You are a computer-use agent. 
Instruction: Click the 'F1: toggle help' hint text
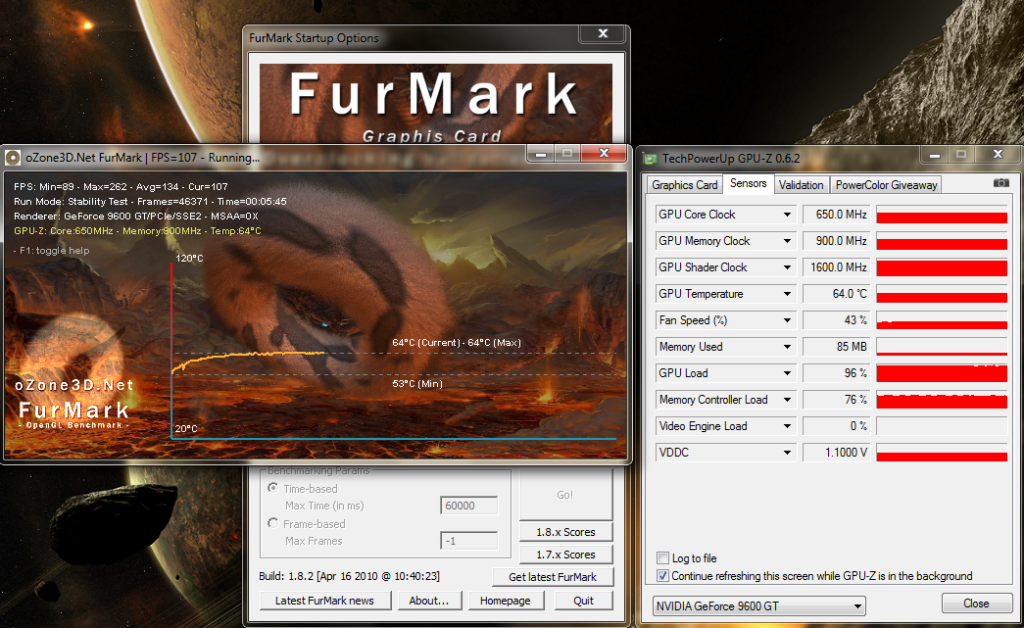[x=52, y=251]
